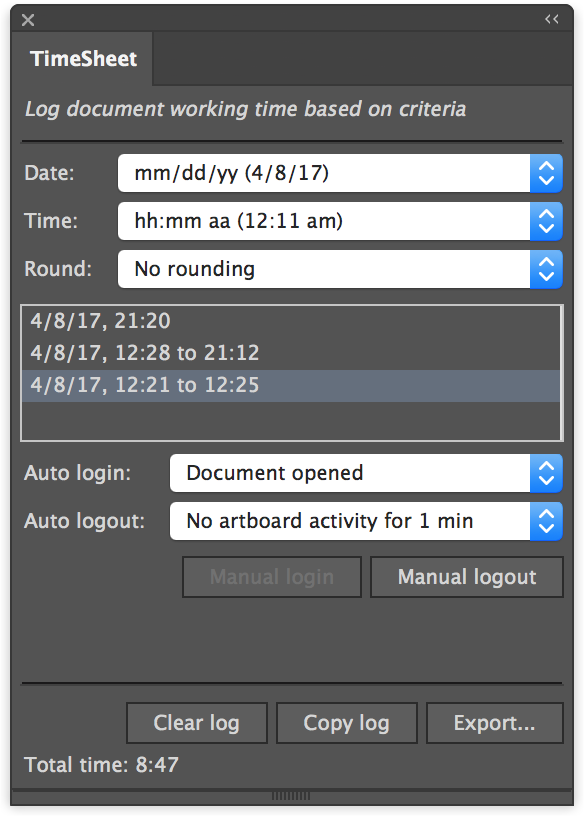The image size is (584, 820).
Task: Click the Auto logout blue arrow stepper
Action: tap(546, 521)
